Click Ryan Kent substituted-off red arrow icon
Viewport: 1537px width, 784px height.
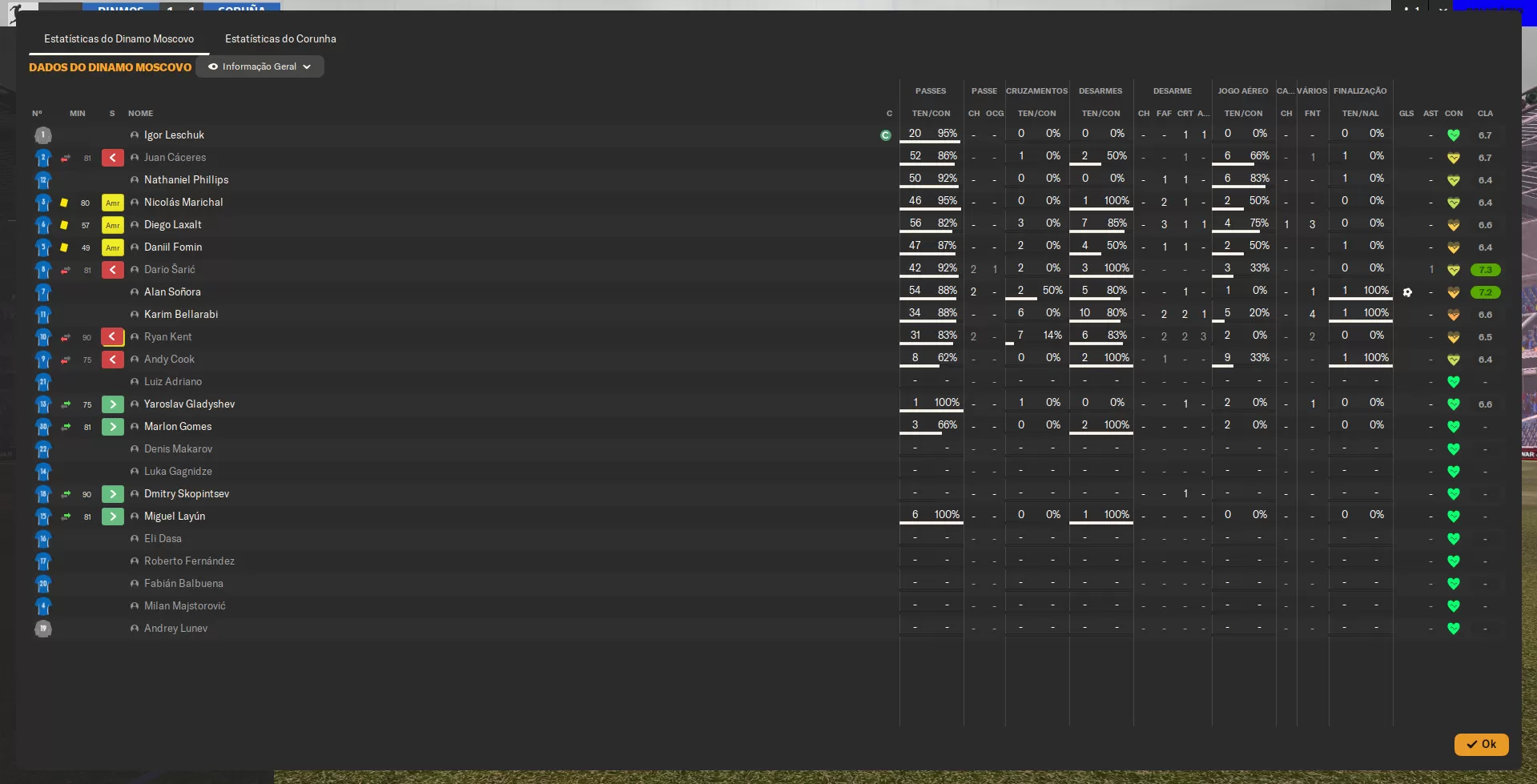(x=113, y=337)
